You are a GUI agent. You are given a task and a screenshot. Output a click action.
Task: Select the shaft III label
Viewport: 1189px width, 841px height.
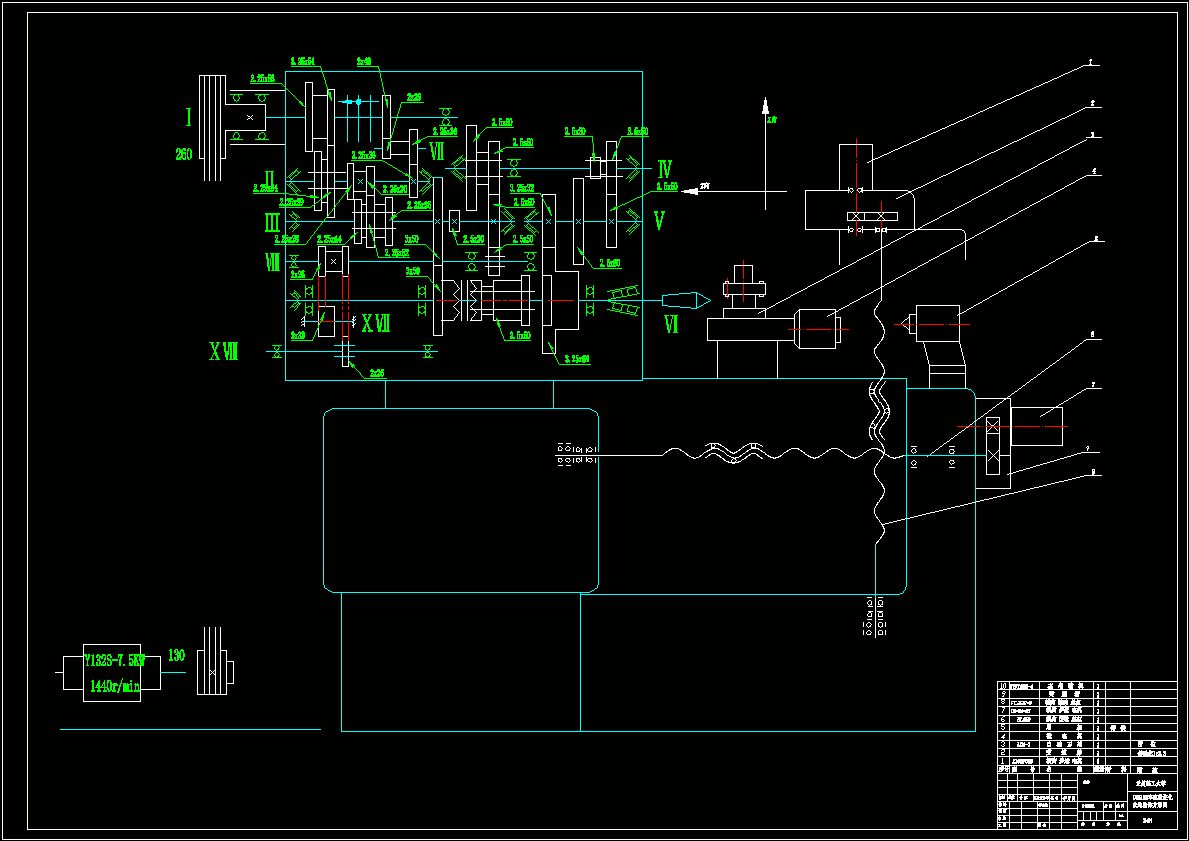point(272,223)
